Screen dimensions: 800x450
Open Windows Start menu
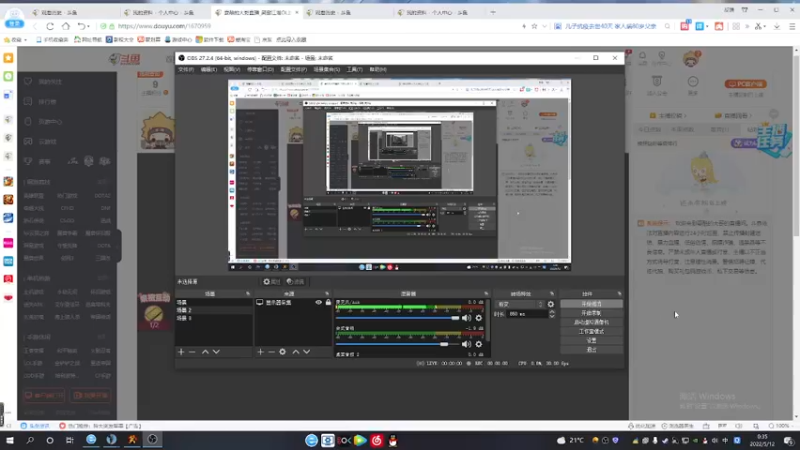pos(10,440)
